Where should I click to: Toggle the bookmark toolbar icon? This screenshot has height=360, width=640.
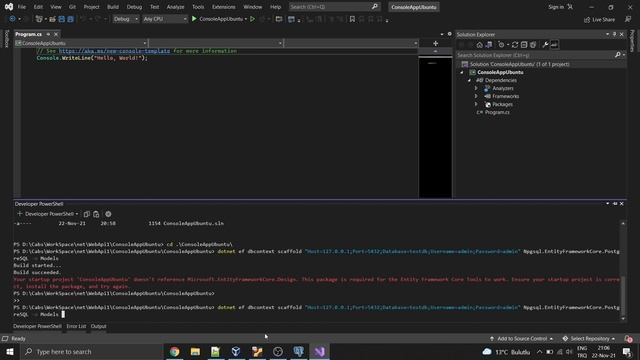click(352, 19)
